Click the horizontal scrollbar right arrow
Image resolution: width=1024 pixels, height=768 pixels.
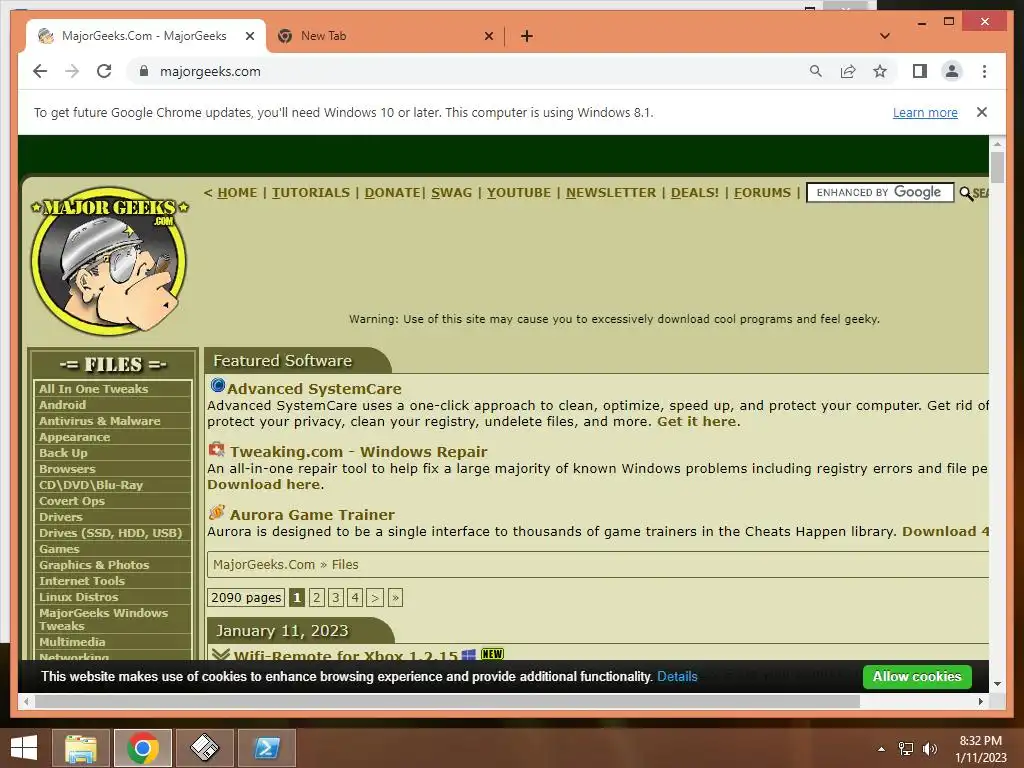click(980, 701)
